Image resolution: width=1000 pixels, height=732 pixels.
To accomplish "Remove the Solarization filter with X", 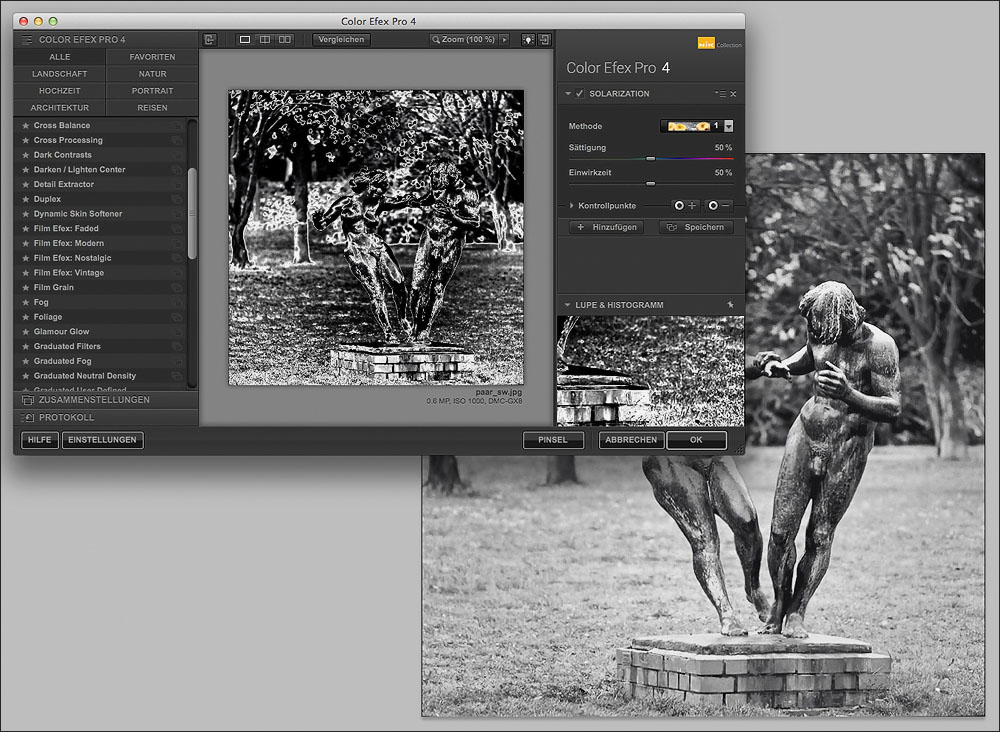I will 733,94.
